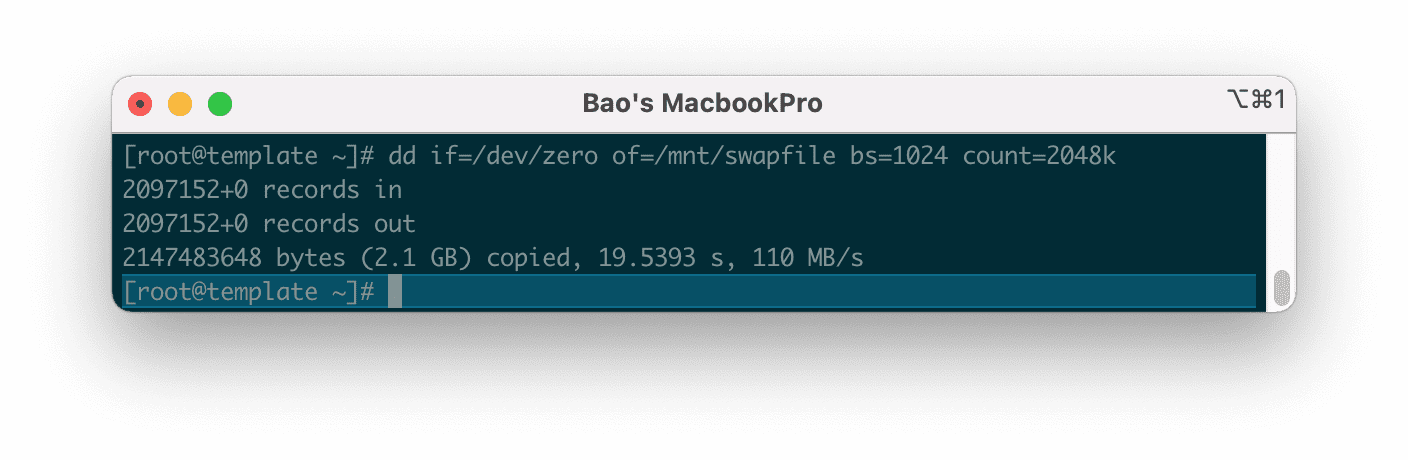This screenshot has height=460, width=1408.
Task: Click the bs=1024 argument text
Action: tap(898, 156)
